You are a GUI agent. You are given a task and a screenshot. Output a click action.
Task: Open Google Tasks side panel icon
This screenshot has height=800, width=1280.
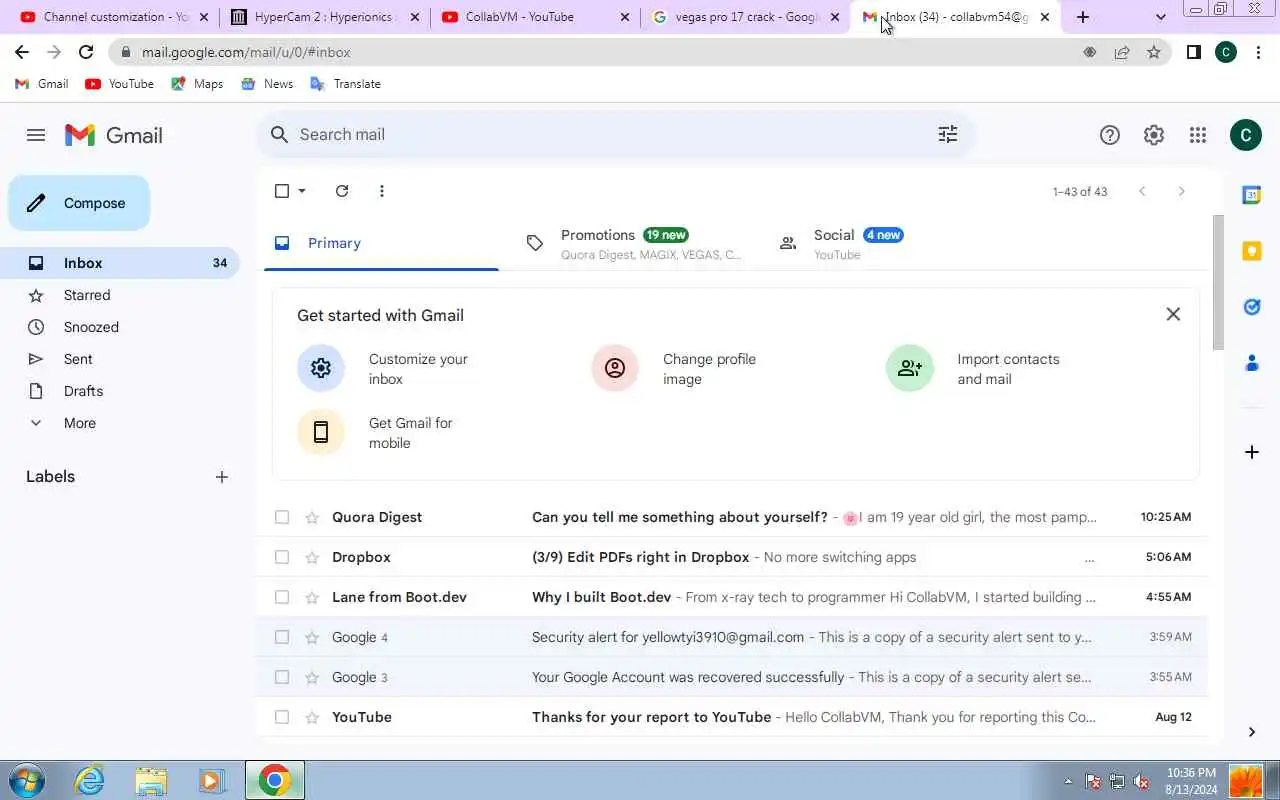point(1251,307)
